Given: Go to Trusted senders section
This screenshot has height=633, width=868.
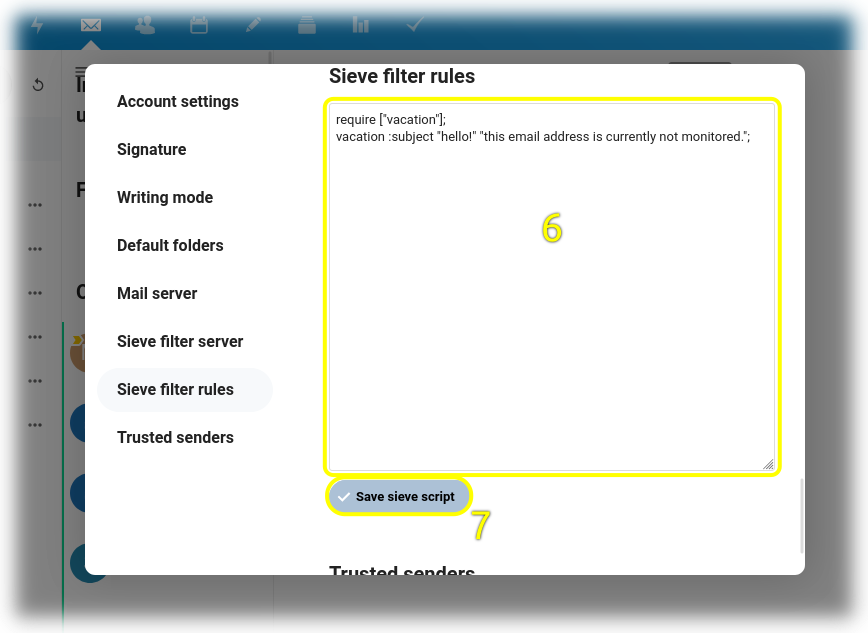Looking at the screenshot, I should pos(175,437).
